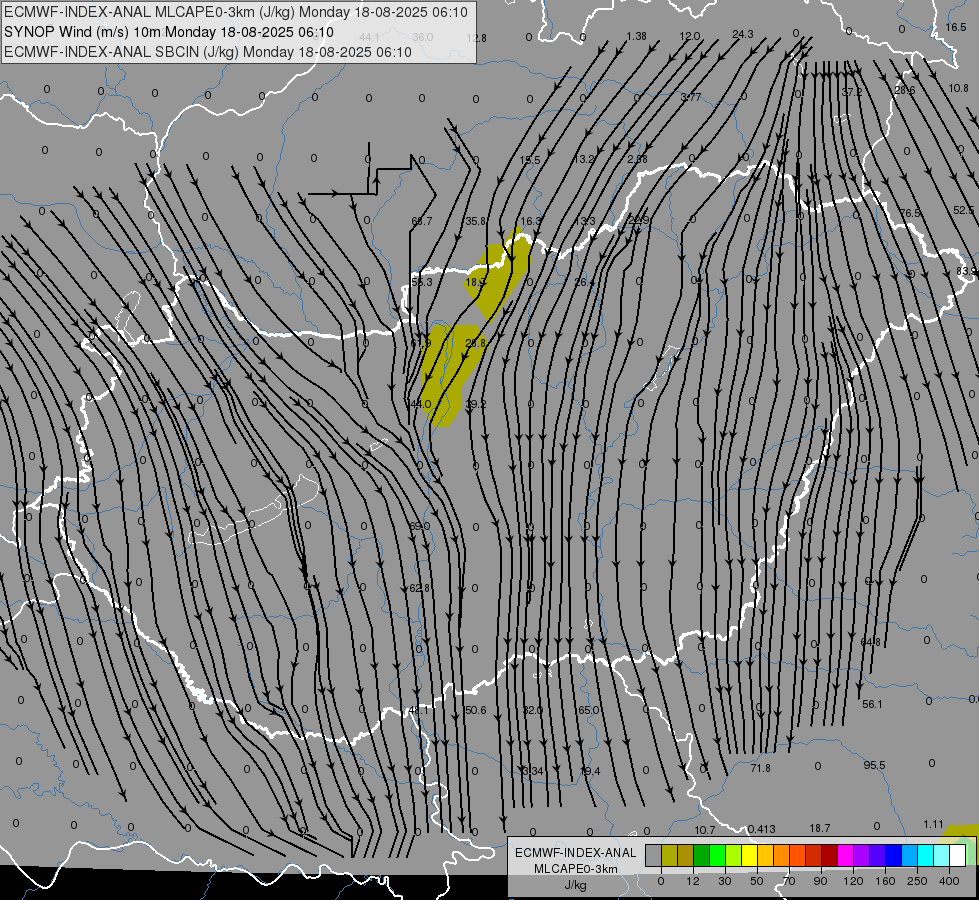Click the 48.1 value near southern border
Viewport: 979px width, 900px height.
coord(418,710)
